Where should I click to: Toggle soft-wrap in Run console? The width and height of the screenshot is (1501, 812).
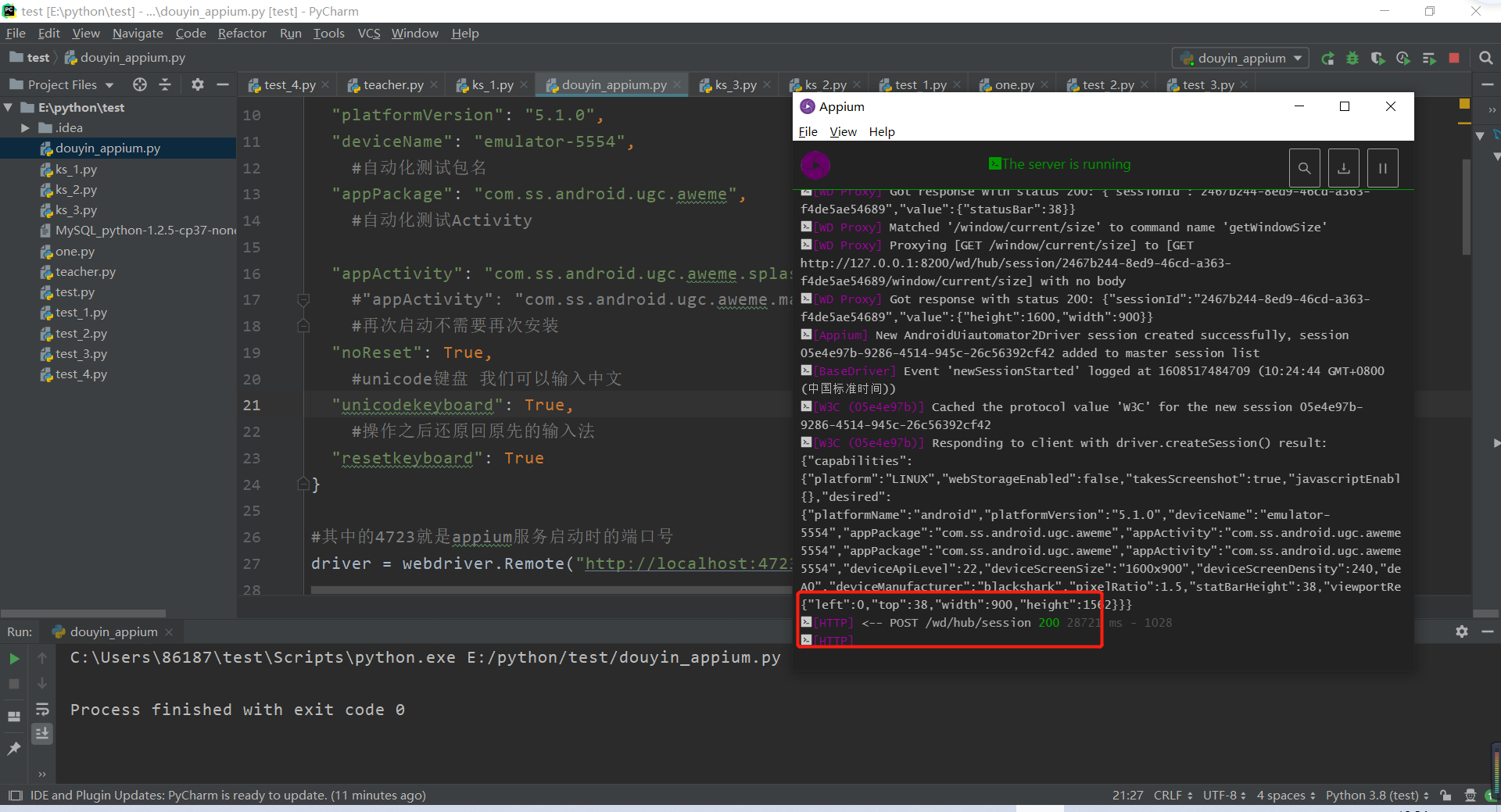[x=42, y=709]
